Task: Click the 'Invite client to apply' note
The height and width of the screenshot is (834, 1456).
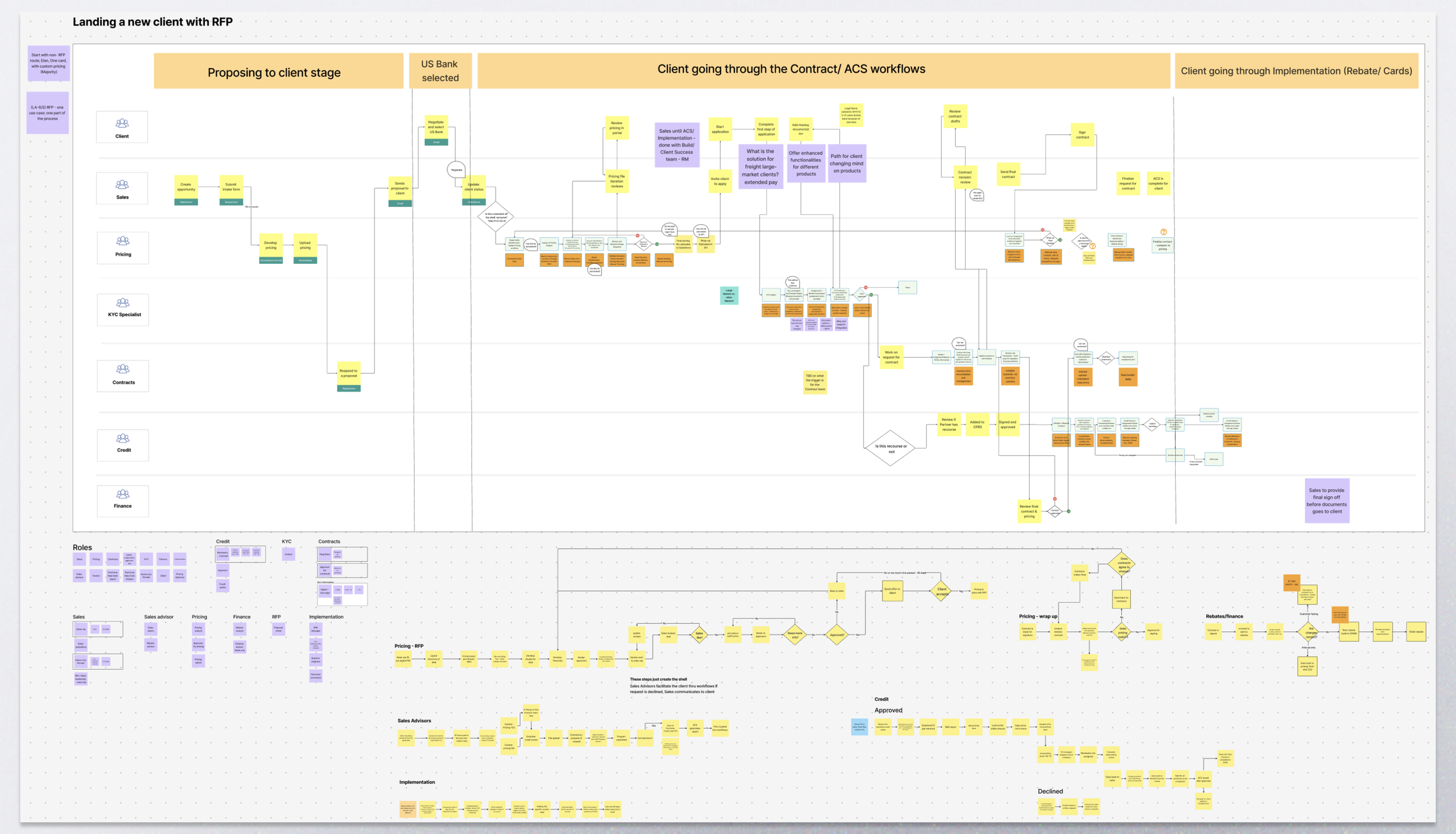Action: [x=720, y=181]
